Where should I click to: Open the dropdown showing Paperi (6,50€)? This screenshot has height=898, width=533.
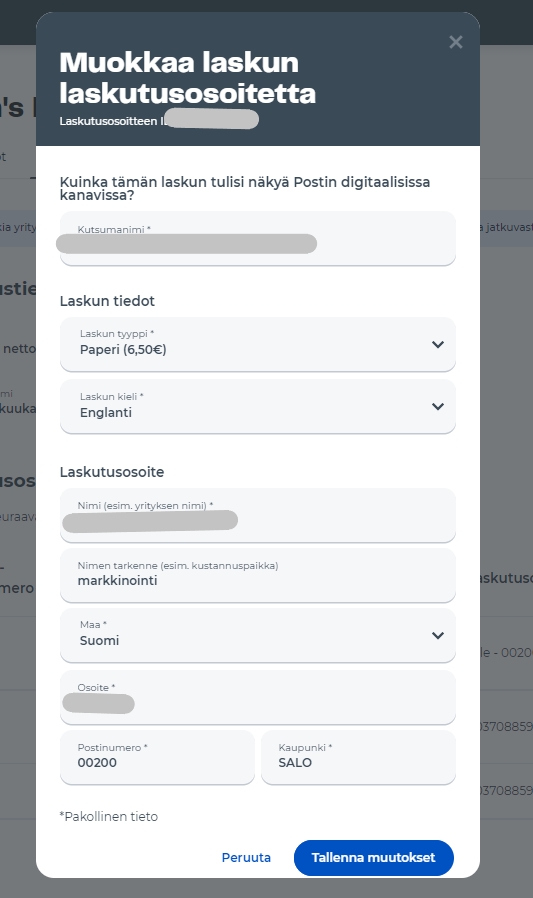click(258, 344)
